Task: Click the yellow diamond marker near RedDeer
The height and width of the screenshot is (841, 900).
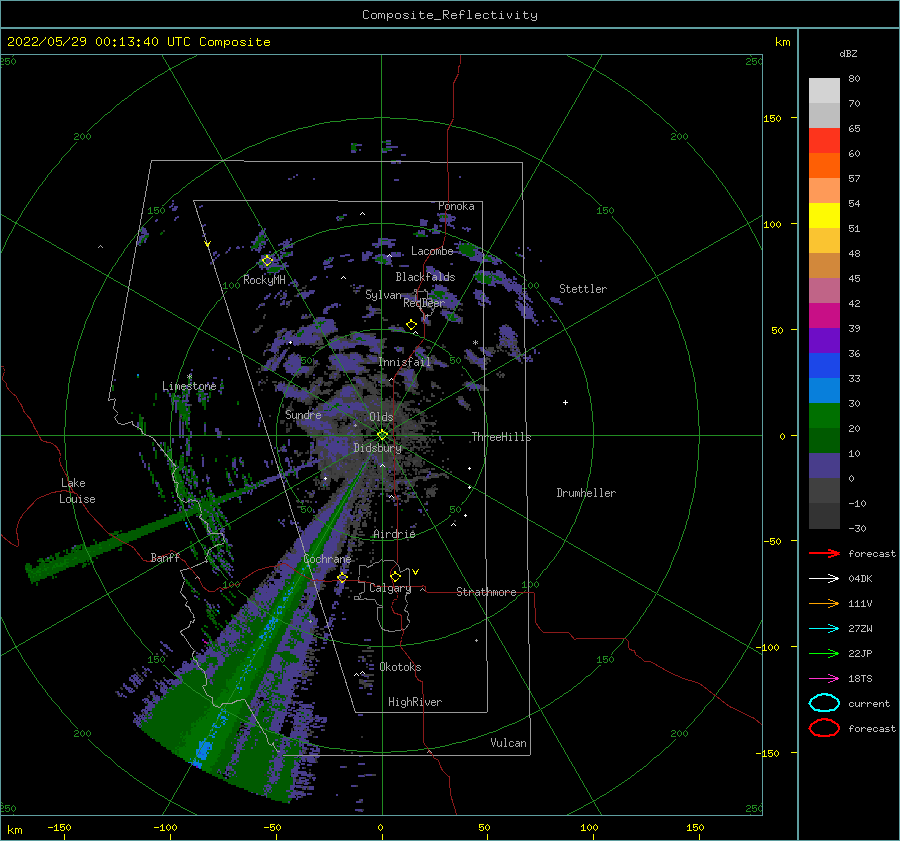Action: [411, 325]
